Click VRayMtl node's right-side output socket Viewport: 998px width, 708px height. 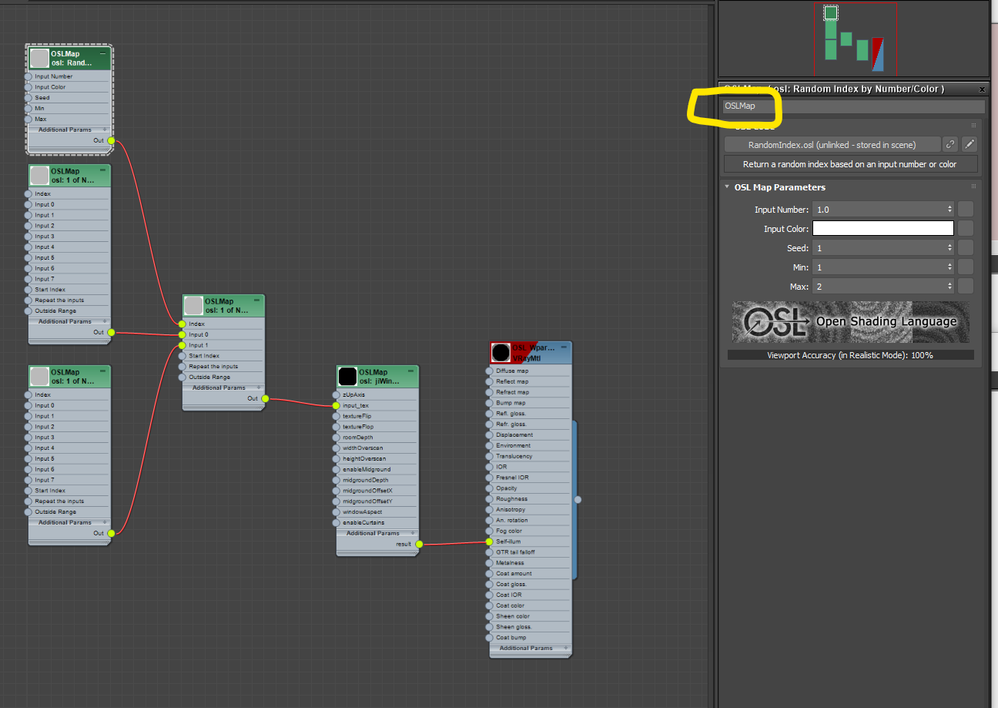[x=578, y=500]
